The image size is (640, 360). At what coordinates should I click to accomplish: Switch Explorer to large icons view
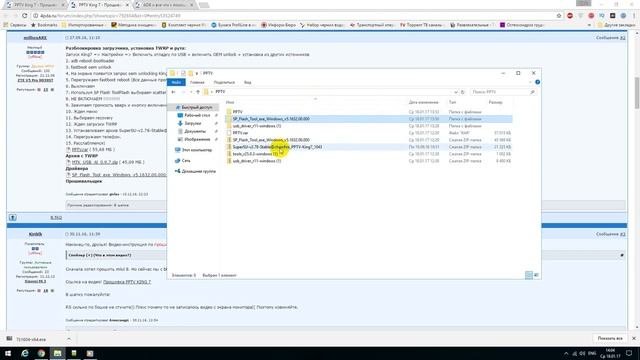click(536, 275)
